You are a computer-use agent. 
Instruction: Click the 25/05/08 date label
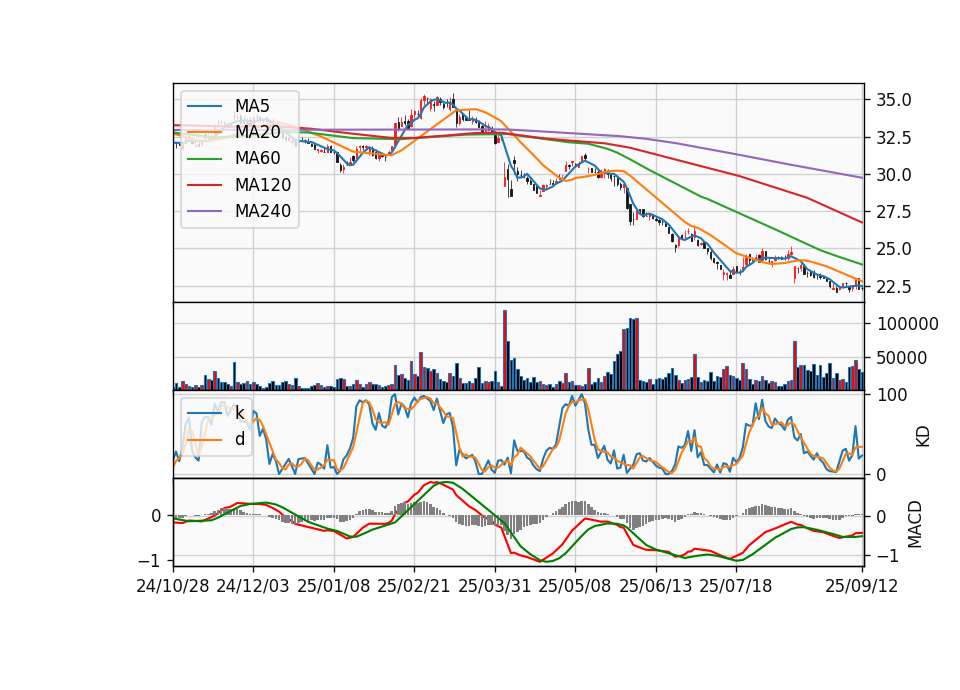[x=575, y=586]
